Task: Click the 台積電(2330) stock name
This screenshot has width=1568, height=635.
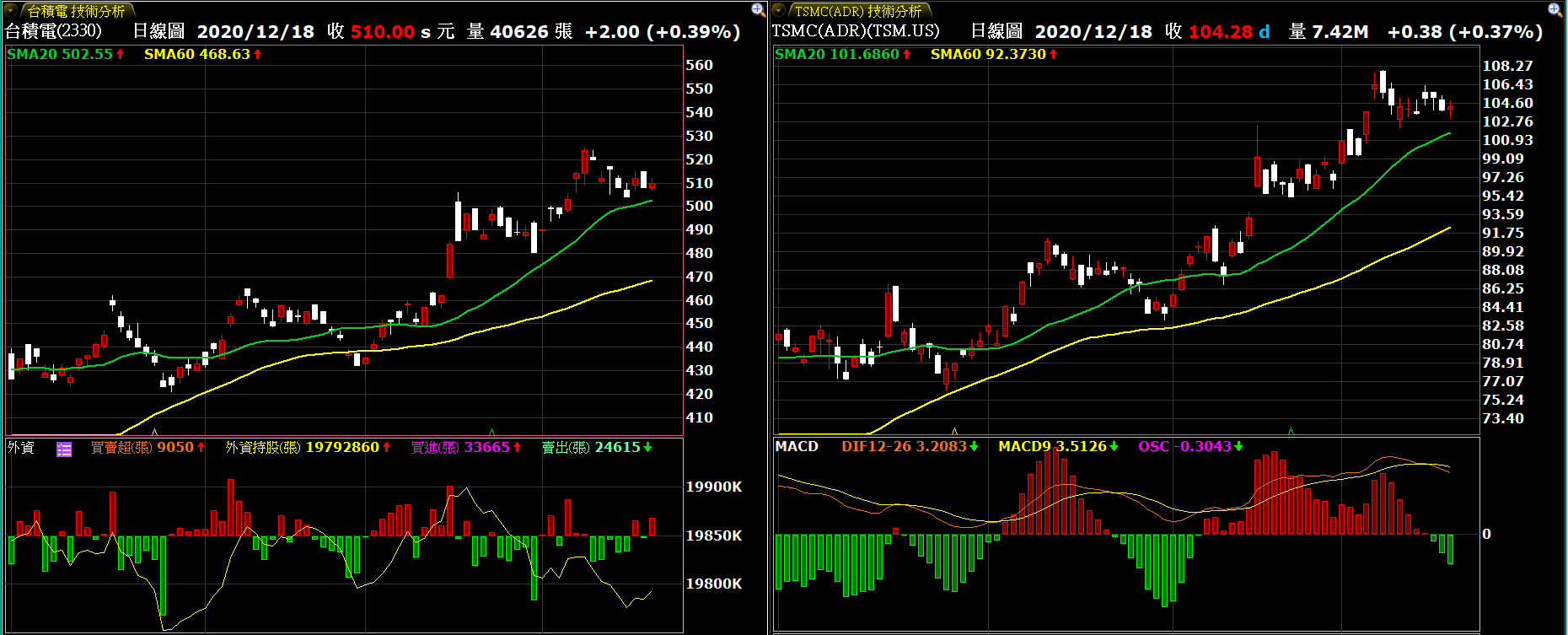Action: [x=53, y=31]
